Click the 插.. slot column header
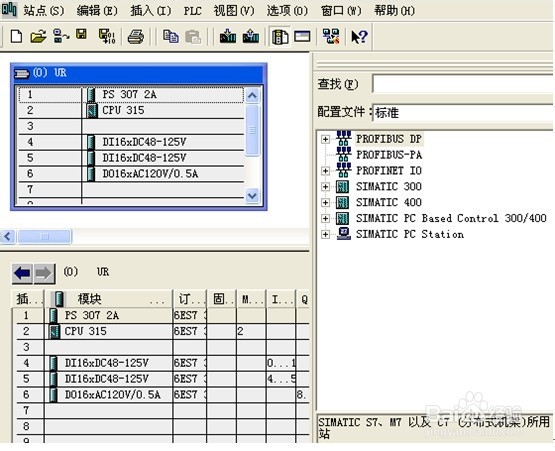The height and width of the screenshot is (451, 555). click(28, 299)
